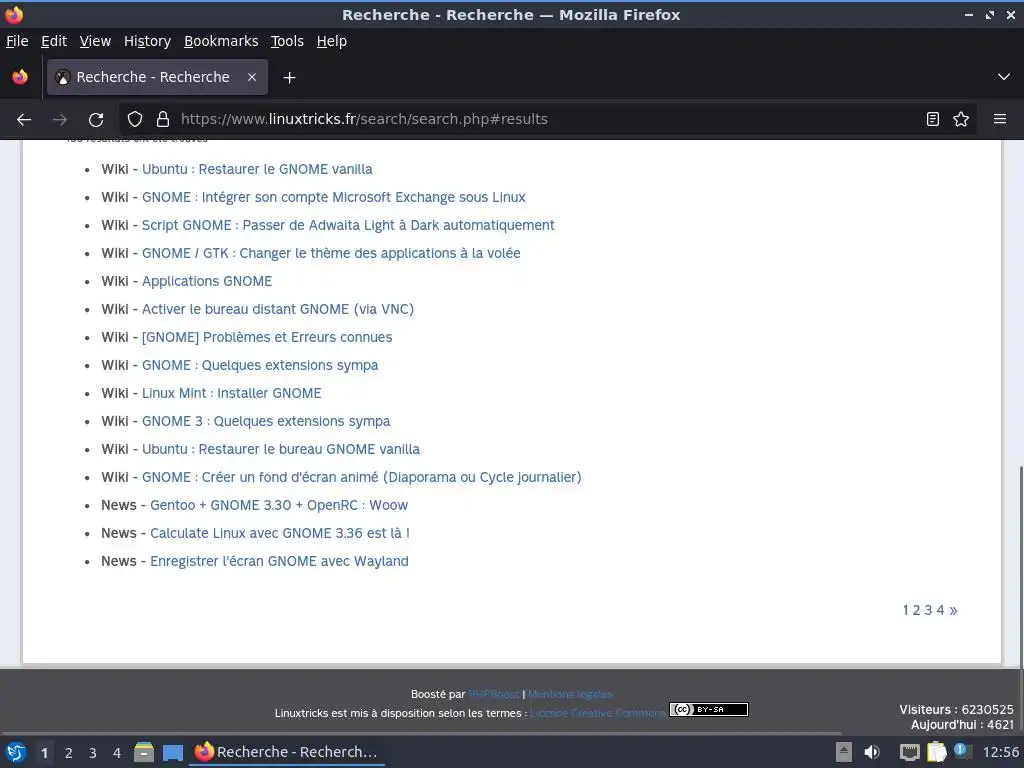This screenshot has height=768, width=1024.
Task: Open the file manager panel icon
Action: [144, 752]
